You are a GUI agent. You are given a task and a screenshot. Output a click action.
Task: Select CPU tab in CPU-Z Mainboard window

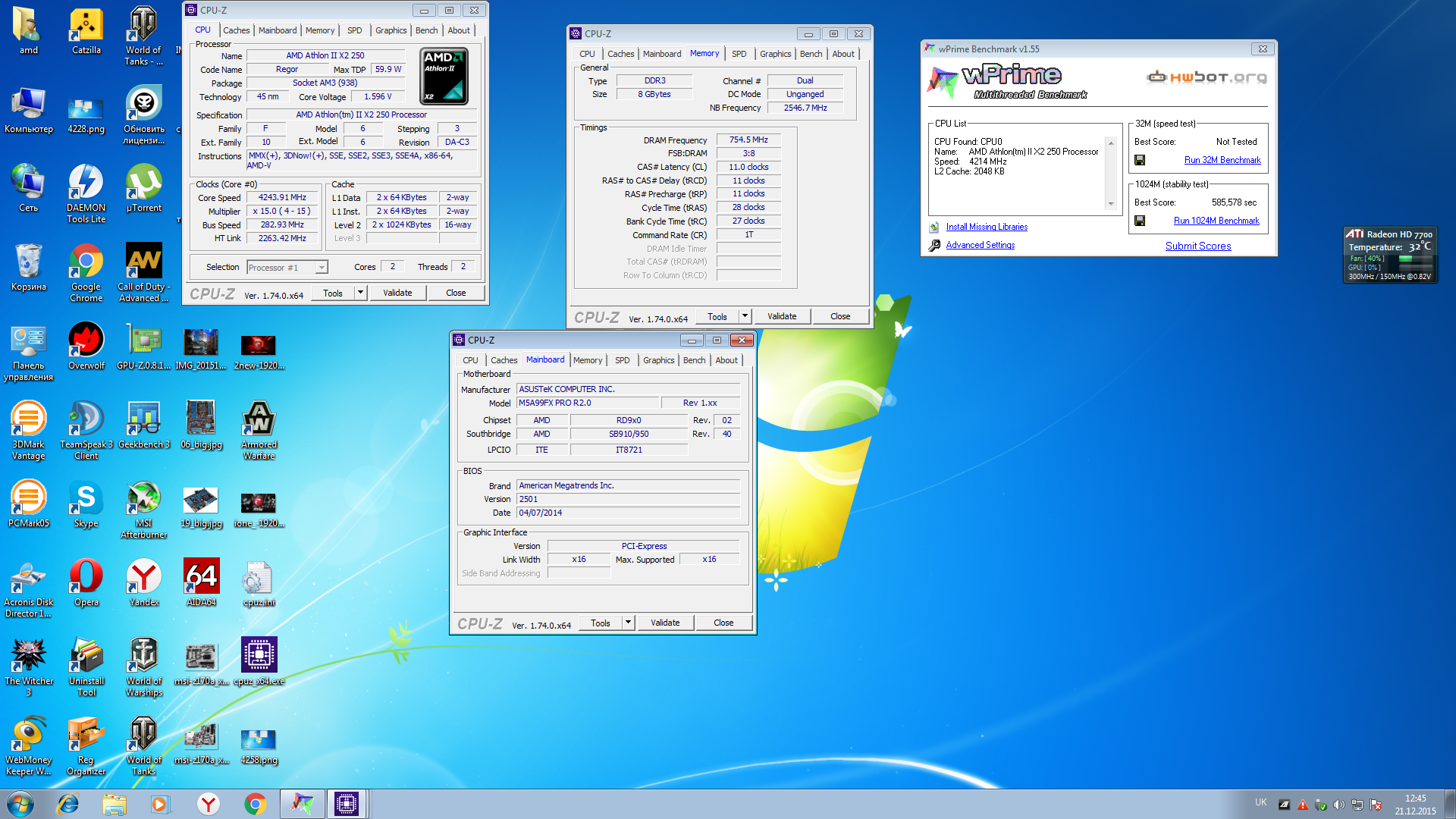coord(470,360)
